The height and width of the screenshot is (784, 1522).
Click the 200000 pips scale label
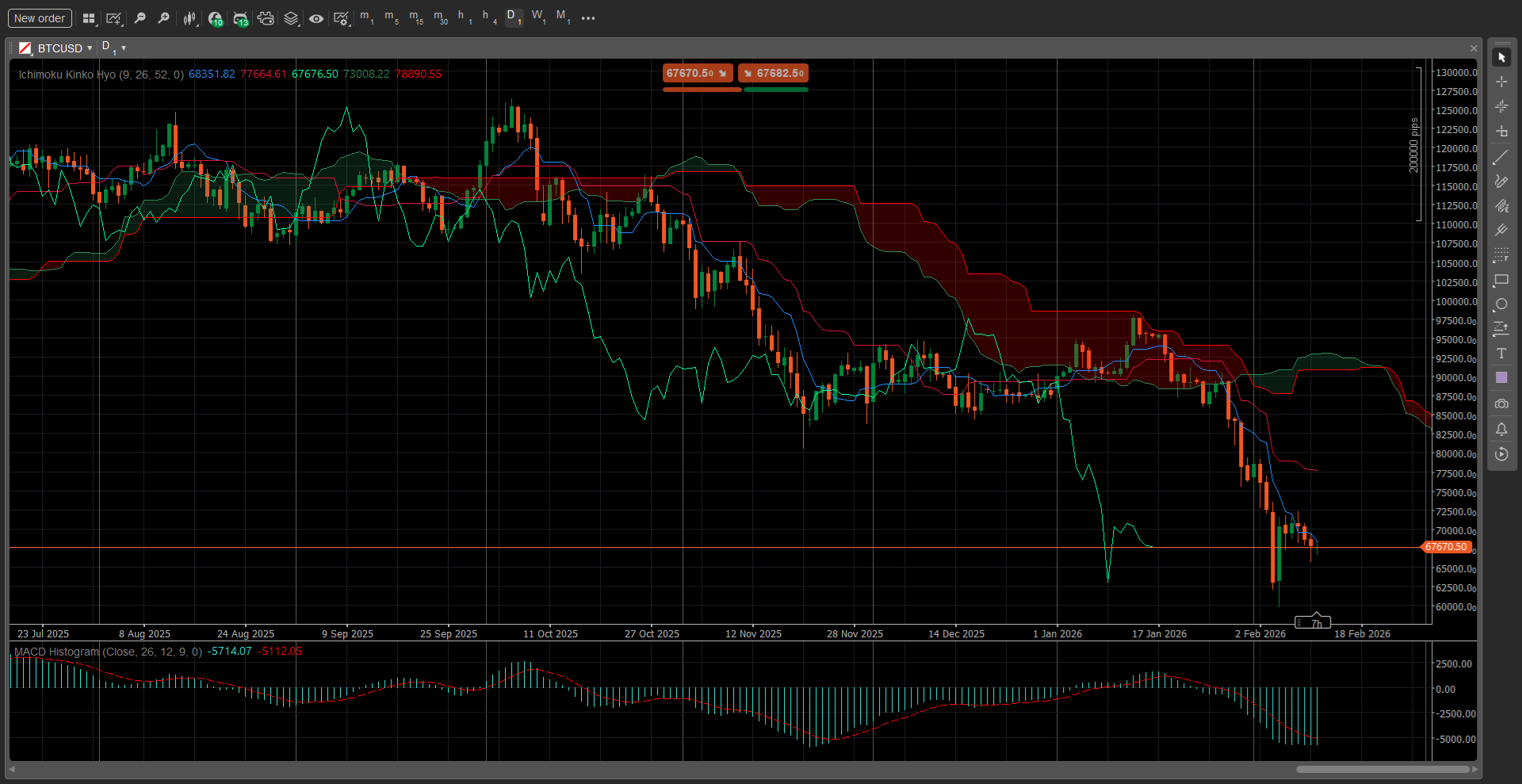1413,145
